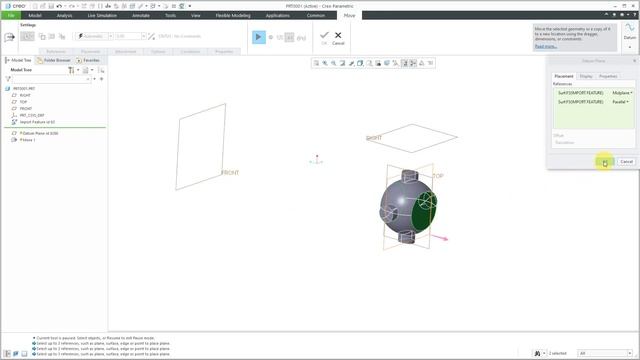Click the Model Tree filter funnel icon
The image size is (640, 360).
(x=8, y=79)
